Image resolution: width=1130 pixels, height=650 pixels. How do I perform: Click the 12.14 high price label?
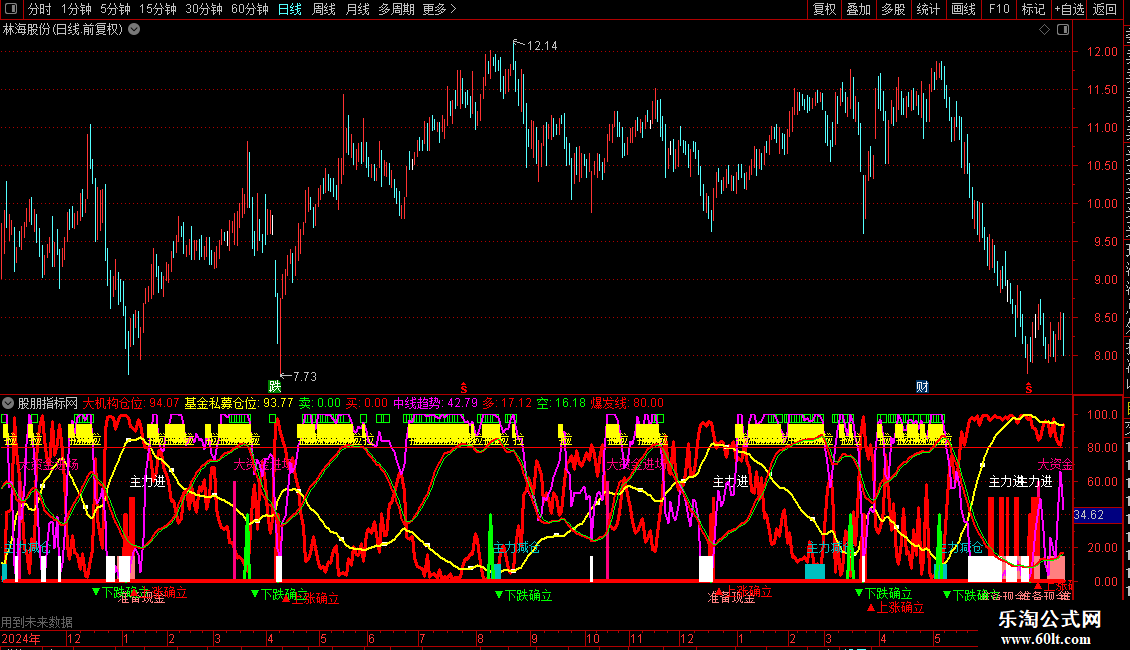tap(542, 46)
